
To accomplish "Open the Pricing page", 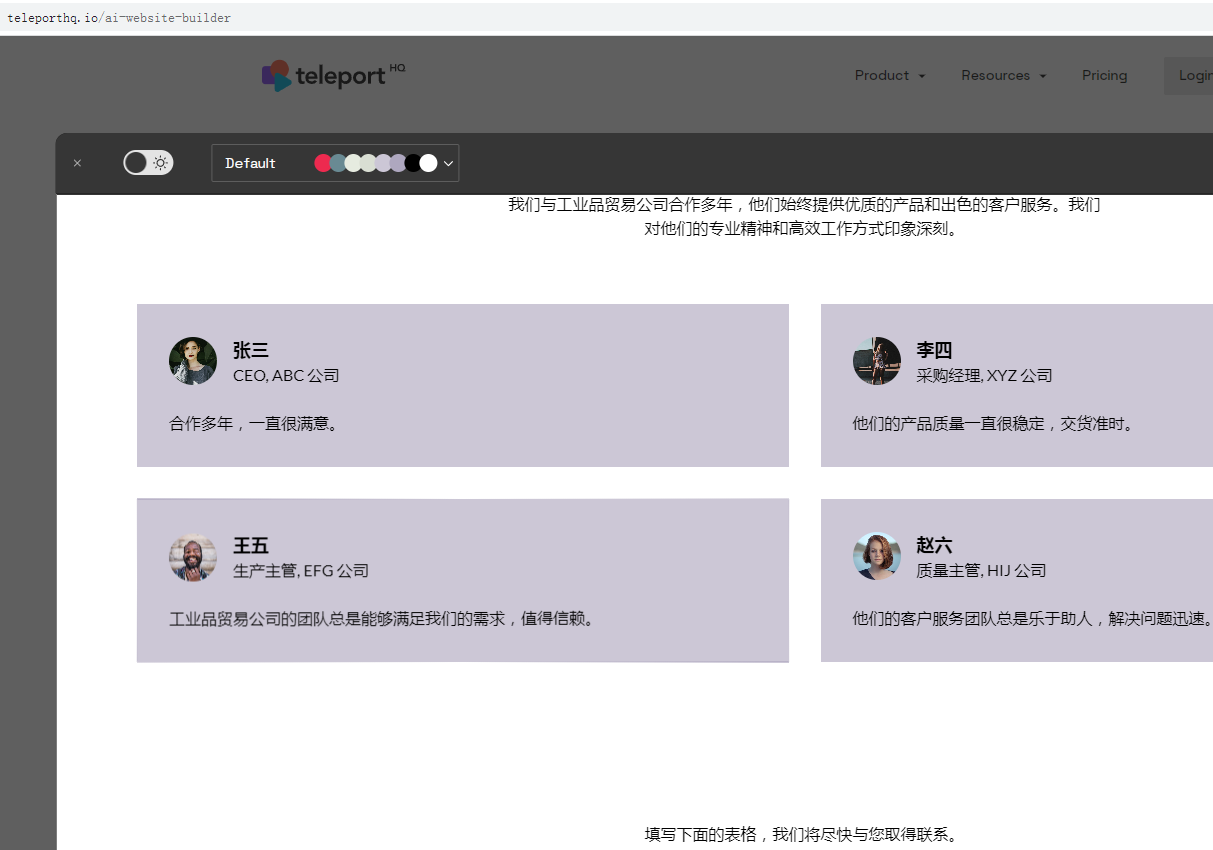I will 1104,76.
